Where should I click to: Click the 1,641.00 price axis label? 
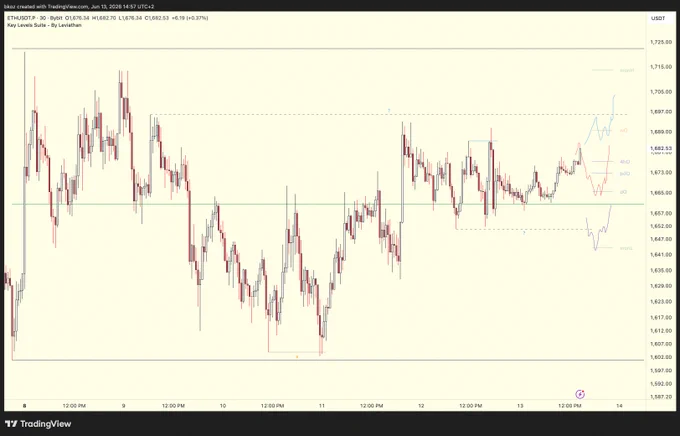pyautogui.click(x=661, y=254)
